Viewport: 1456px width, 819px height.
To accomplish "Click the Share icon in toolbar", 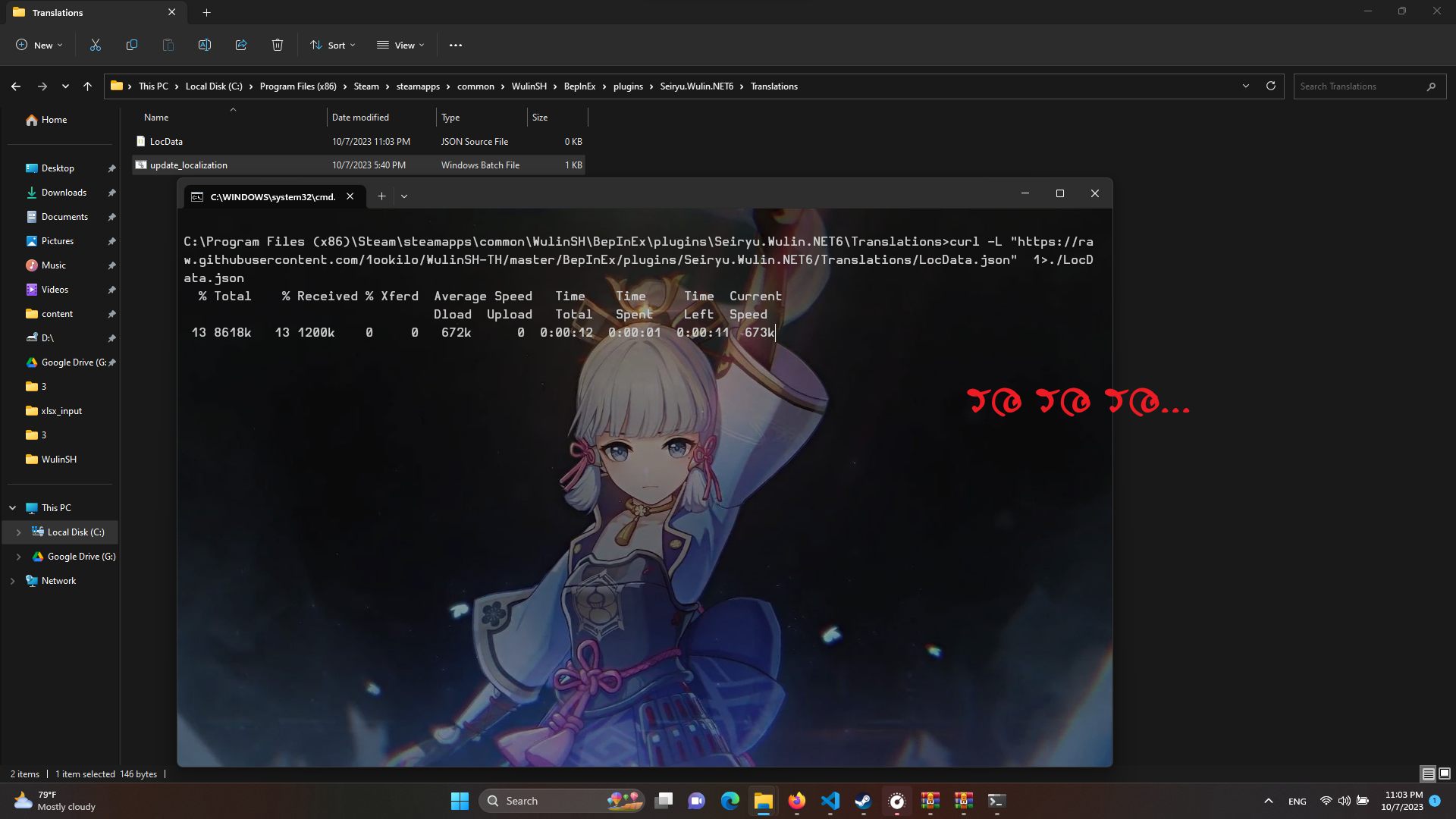I will pos(241,45).
